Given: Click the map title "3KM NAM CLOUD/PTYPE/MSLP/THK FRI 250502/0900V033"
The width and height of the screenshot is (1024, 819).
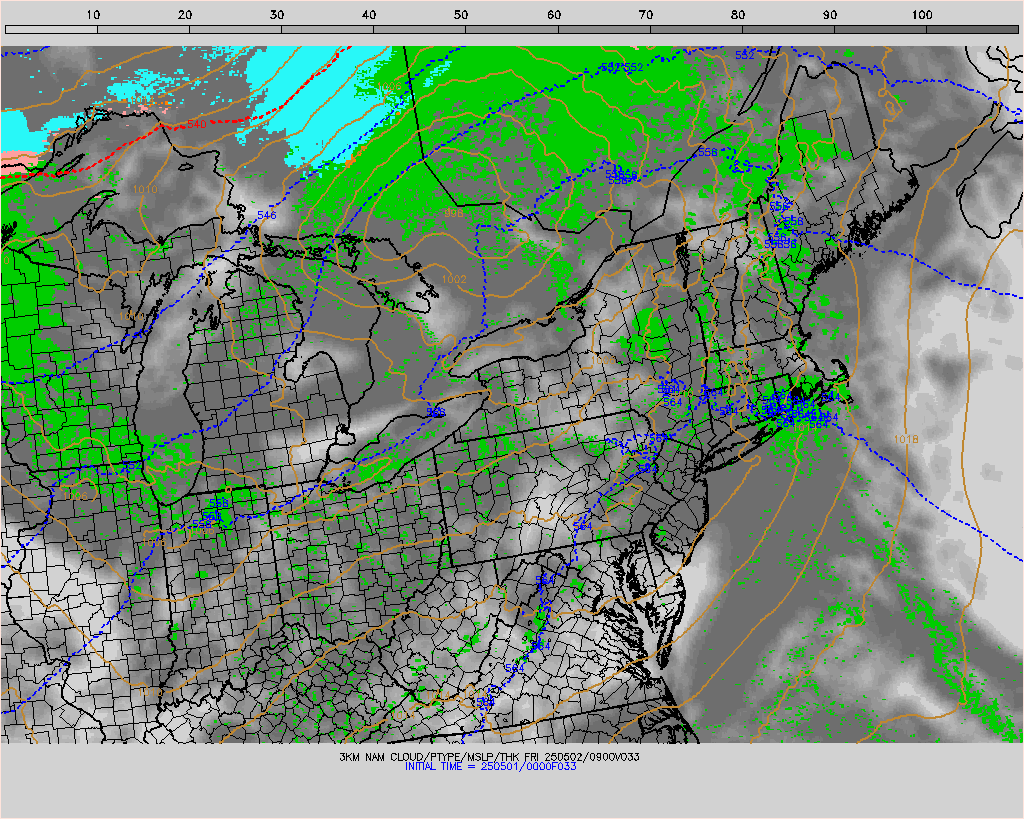Looking at the screenshot, I should pos(489,757).
